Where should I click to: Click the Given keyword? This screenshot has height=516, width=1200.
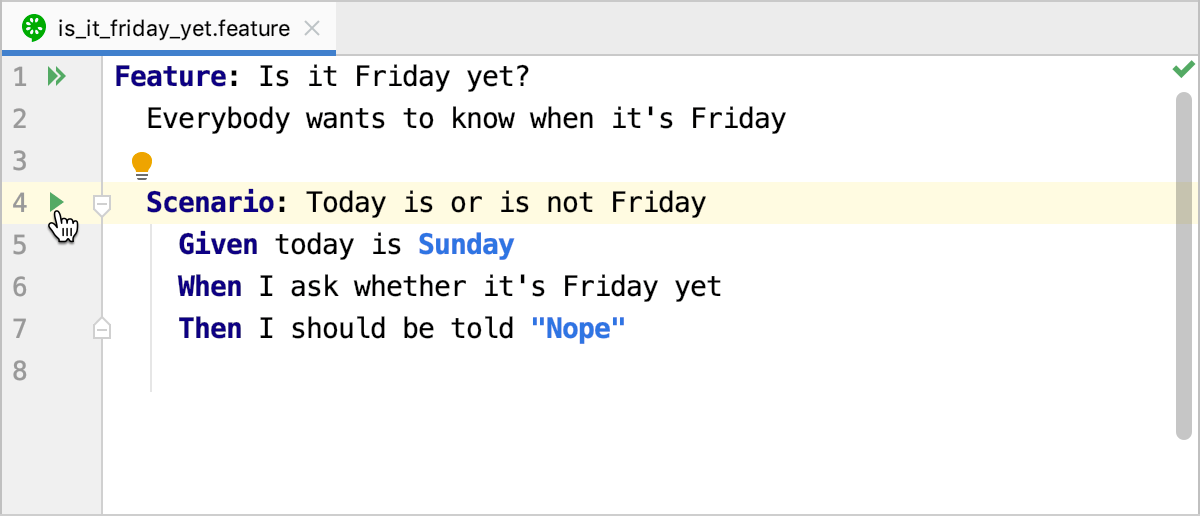(217, 245)
